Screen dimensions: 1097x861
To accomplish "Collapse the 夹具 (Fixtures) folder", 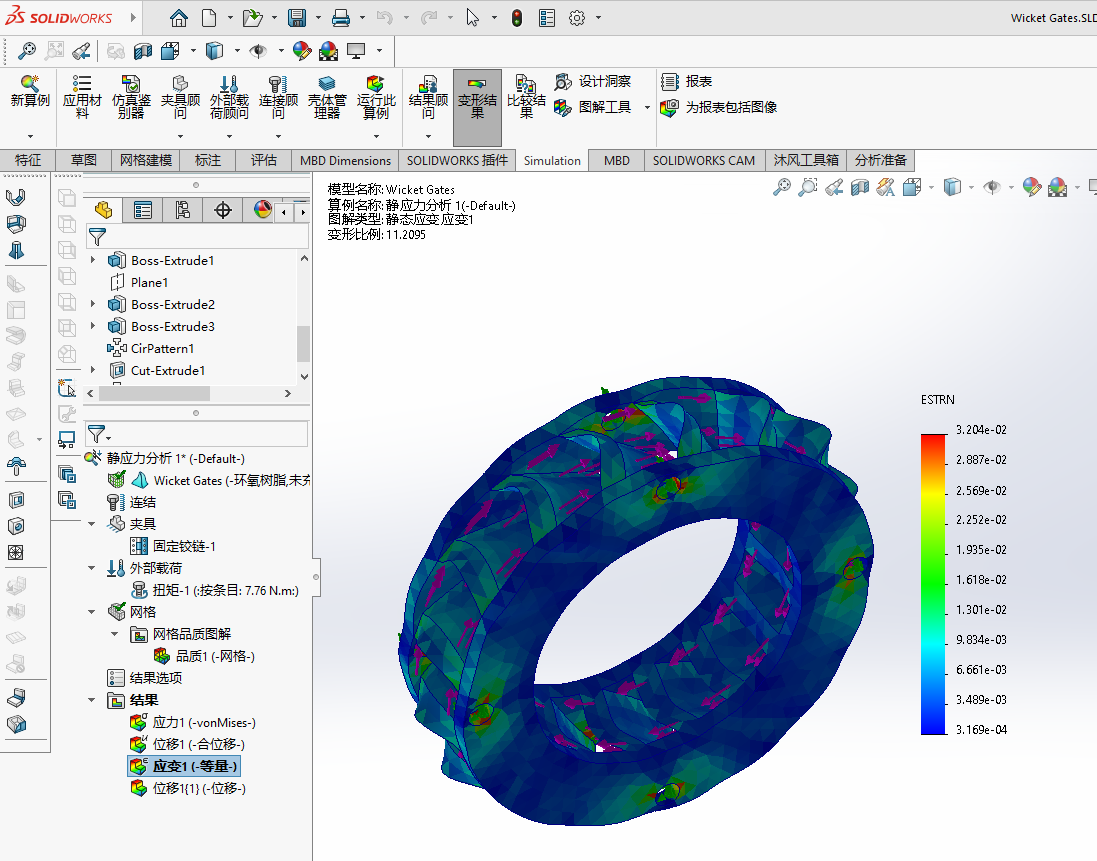I will click(x=92, y=524).
